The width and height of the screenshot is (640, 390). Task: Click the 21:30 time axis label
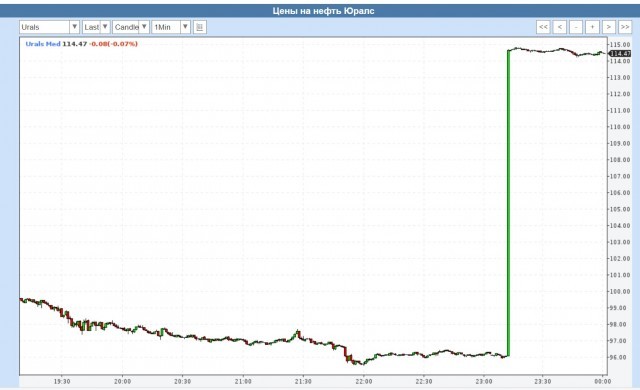click(x=303, y=381)
